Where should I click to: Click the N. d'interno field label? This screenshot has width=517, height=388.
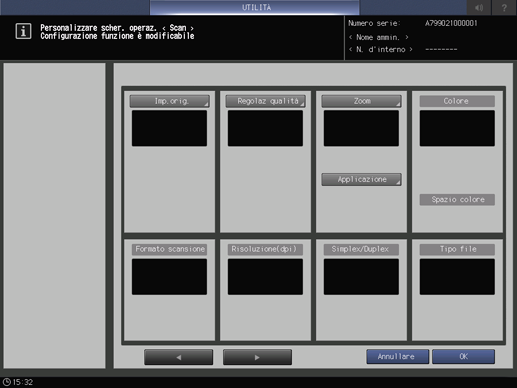tap(381, 50)
